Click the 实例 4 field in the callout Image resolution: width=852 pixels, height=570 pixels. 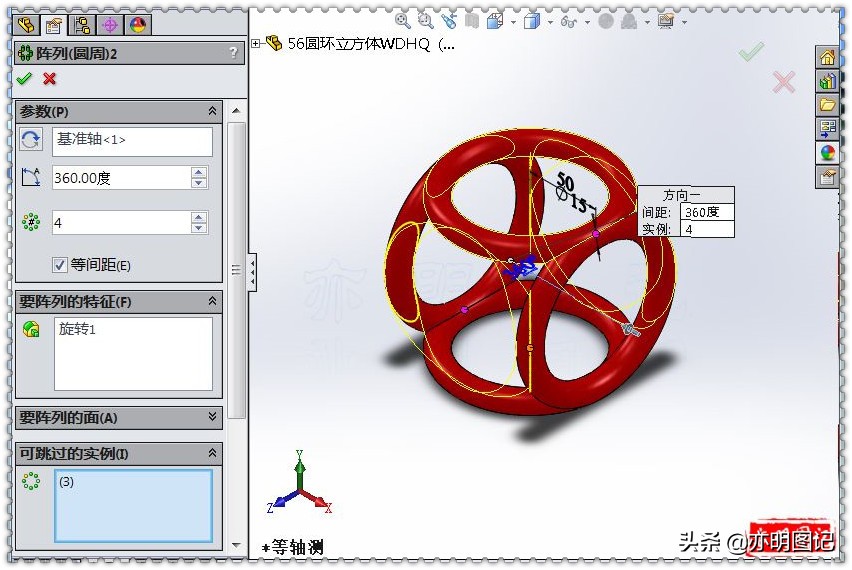pos(706,229)
